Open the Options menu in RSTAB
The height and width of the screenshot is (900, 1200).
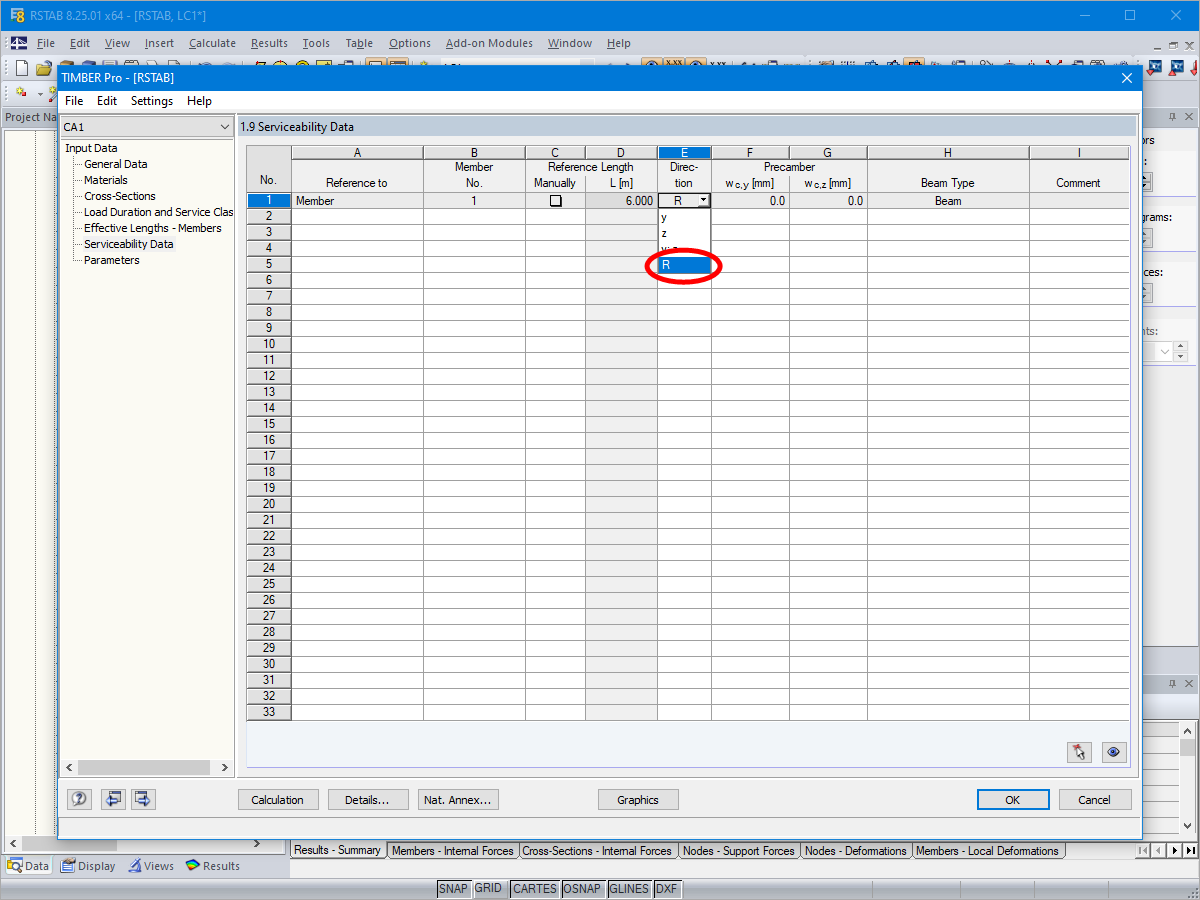(410, 43)
